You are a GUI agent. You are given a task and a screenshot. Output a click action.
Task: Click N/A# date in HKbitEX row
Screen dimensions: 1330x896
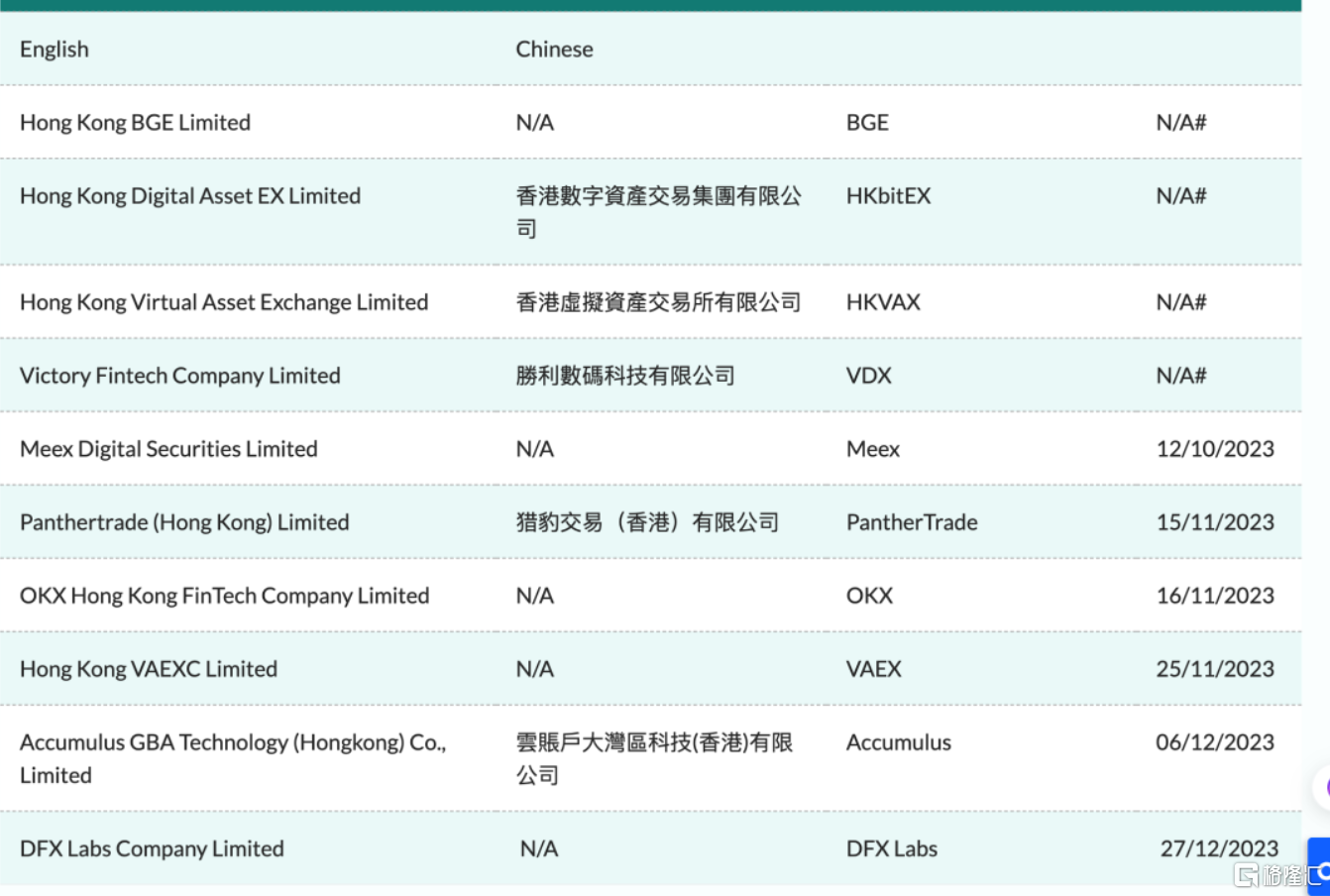click(x=1181, y=196)
